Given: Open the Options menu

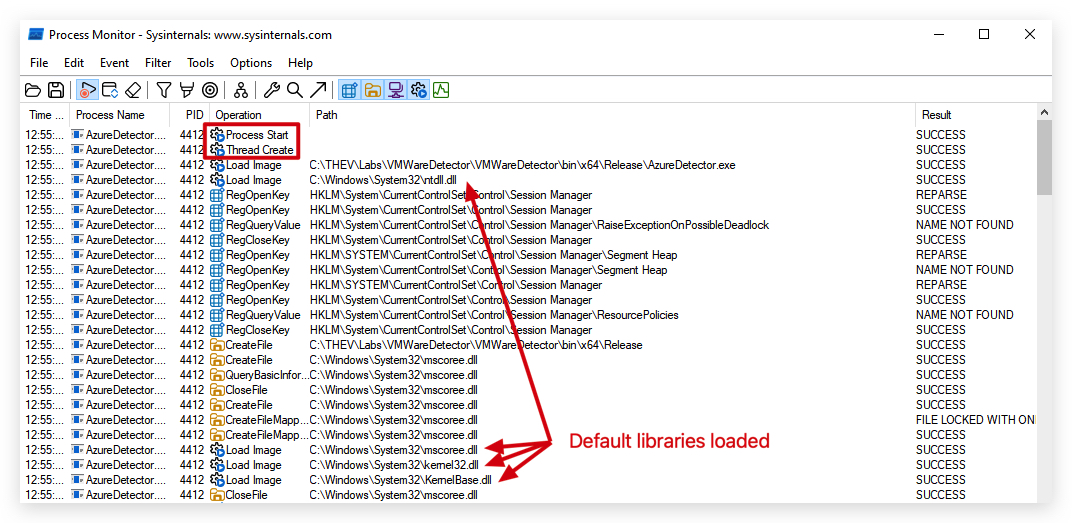Looking at the screenshot, I should [x=251, y=63].
